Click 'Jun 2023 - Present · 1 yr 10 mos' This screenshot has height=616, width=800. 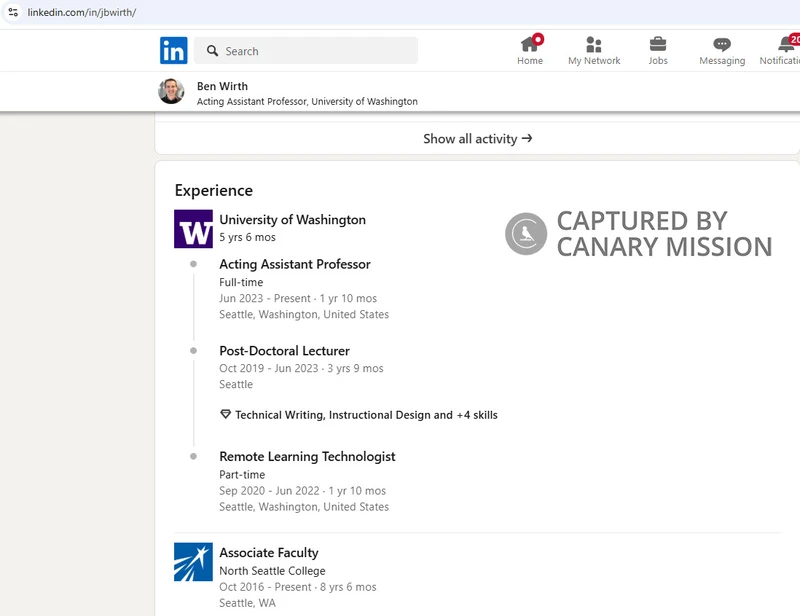click(x=298, y=298)
